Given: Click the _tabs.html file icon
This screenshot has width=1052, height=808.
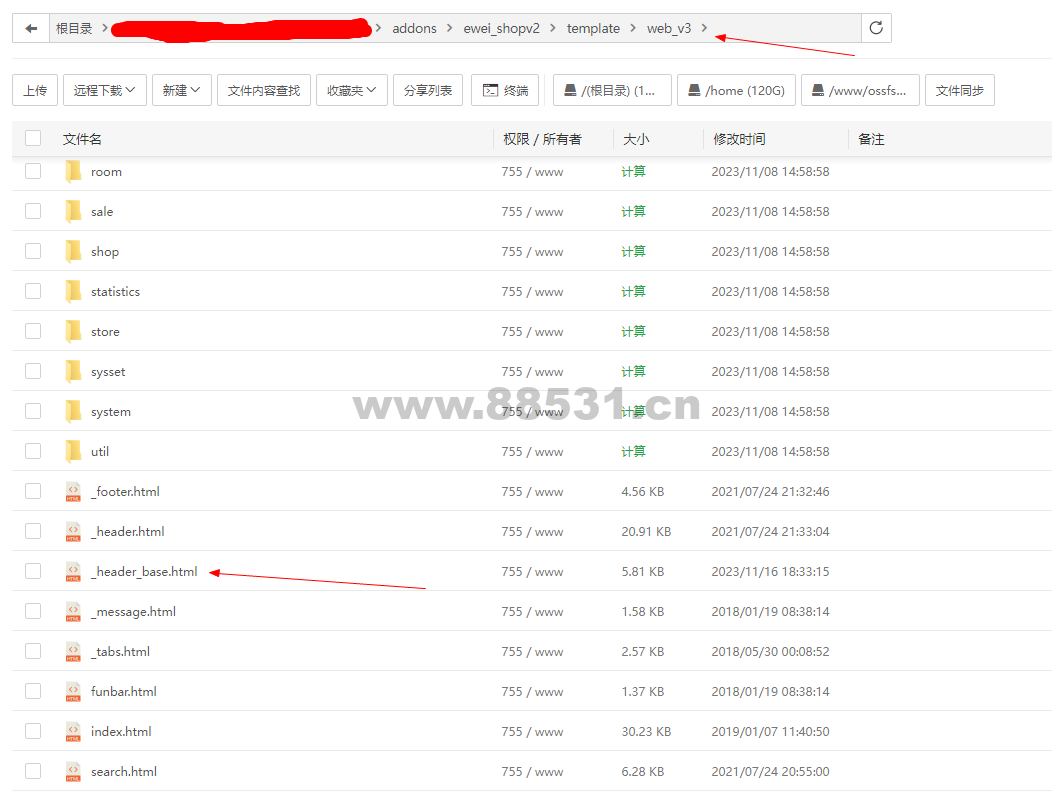Looking at the screenshot, I should [x=73, y=652].
